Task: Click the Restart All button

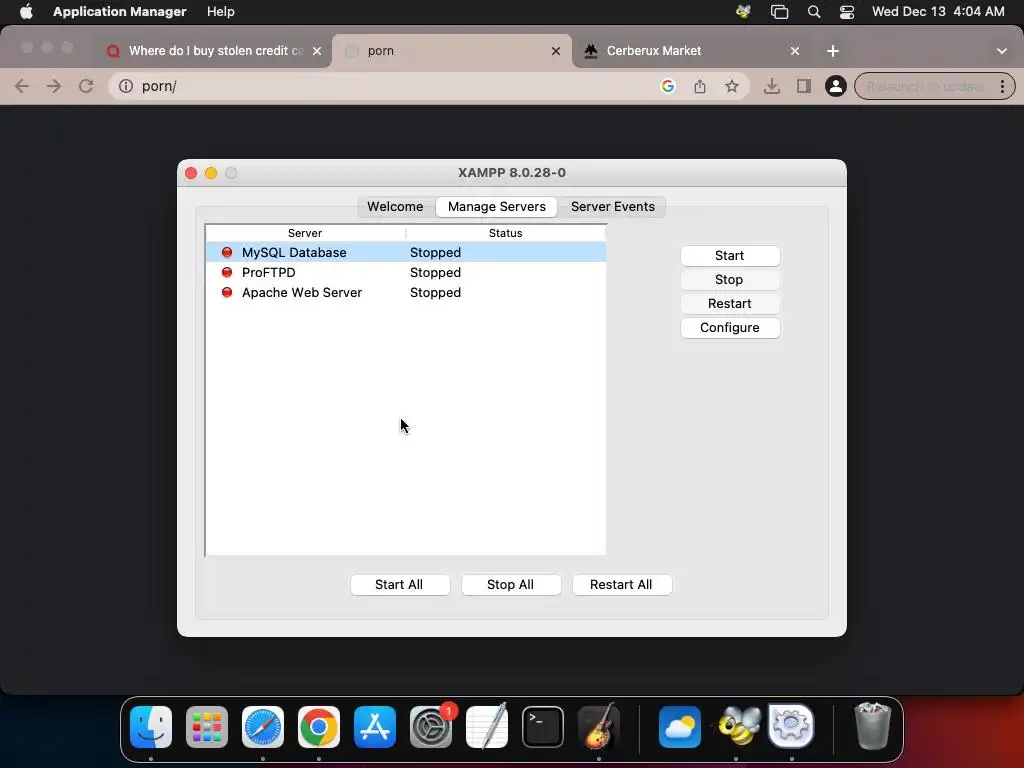Action: (x=621, y=584)
